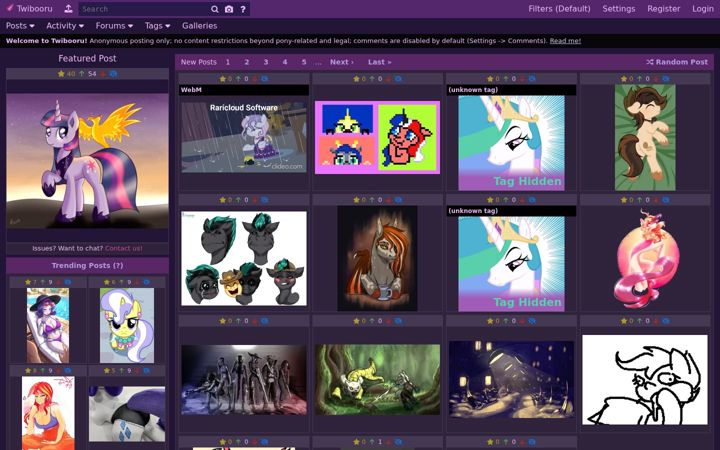Screen dimensions: 720x450
Task: Click the Next page link
Action: [x=342, y=62]
